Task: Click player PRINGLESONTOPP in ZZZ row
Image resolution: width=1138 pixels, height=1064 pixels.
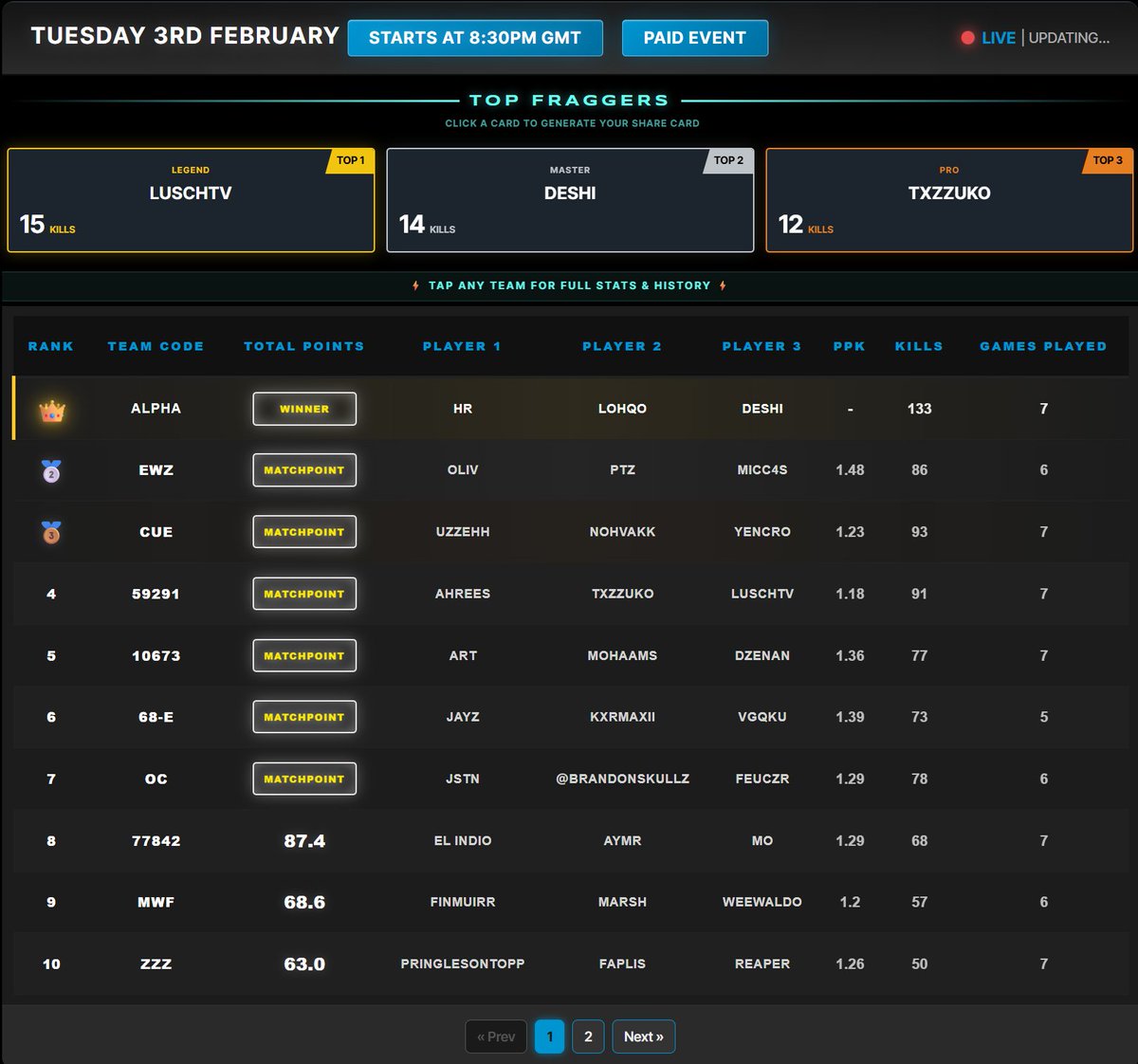Action: (x=462, y=963)
